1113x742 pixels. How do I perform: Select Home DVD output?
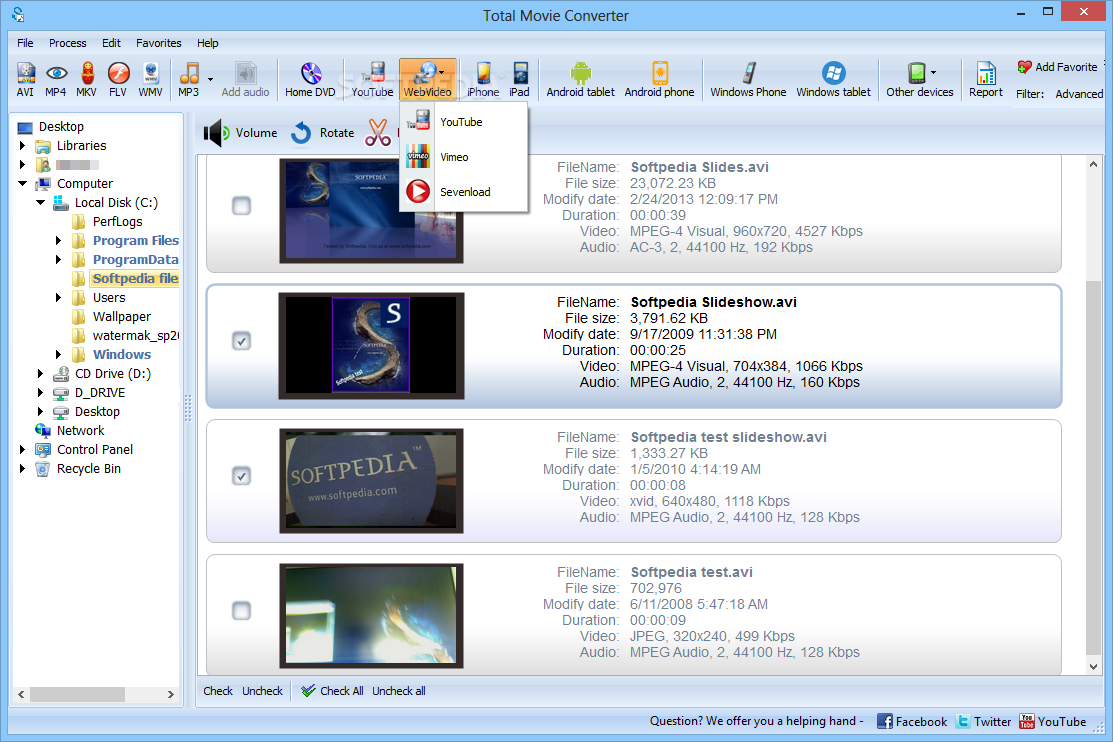pos(310,79)
